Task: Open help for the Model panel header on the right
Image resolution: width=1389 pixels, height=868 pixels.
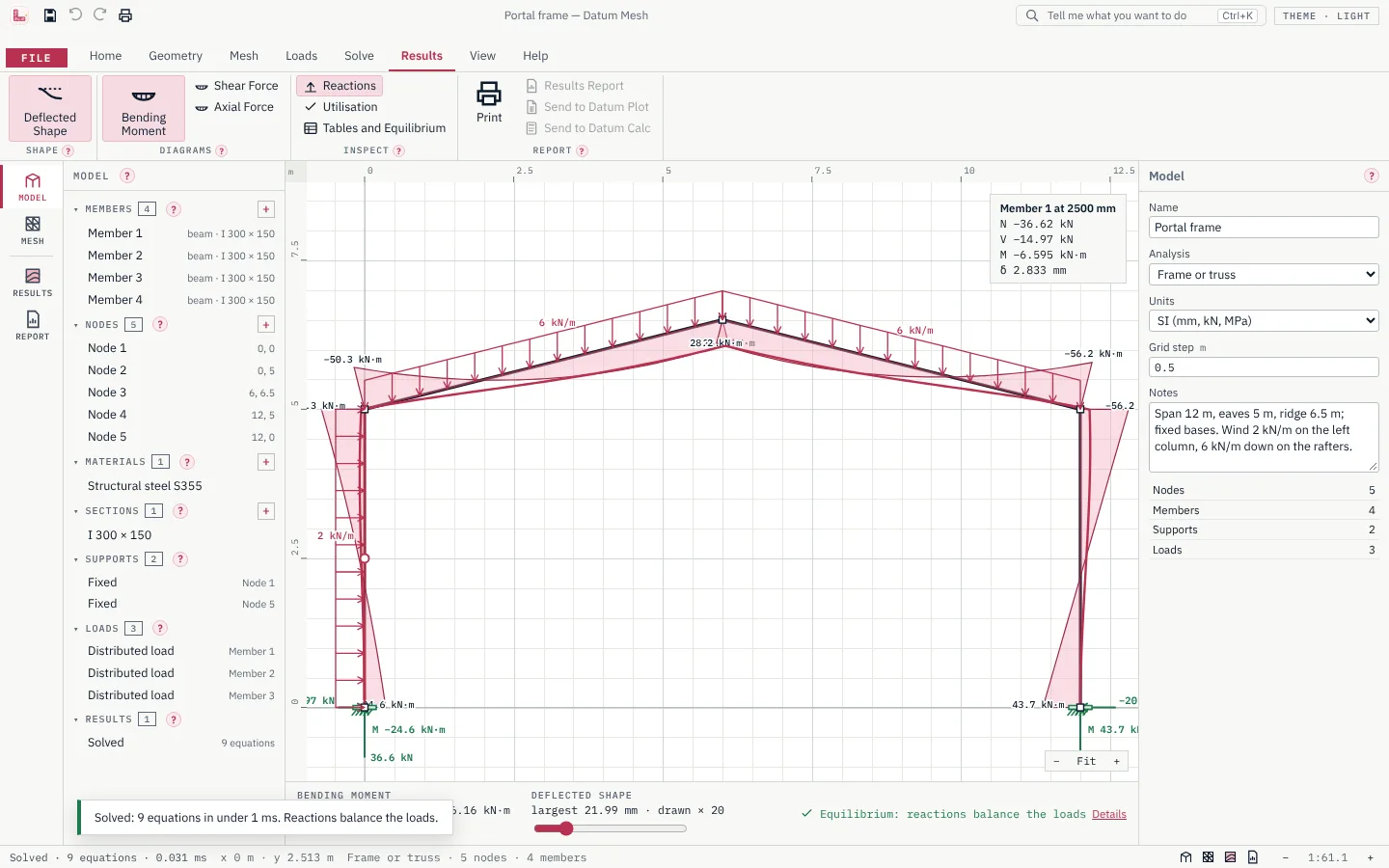Action: pyautogui.click(x=1371, y=176)
